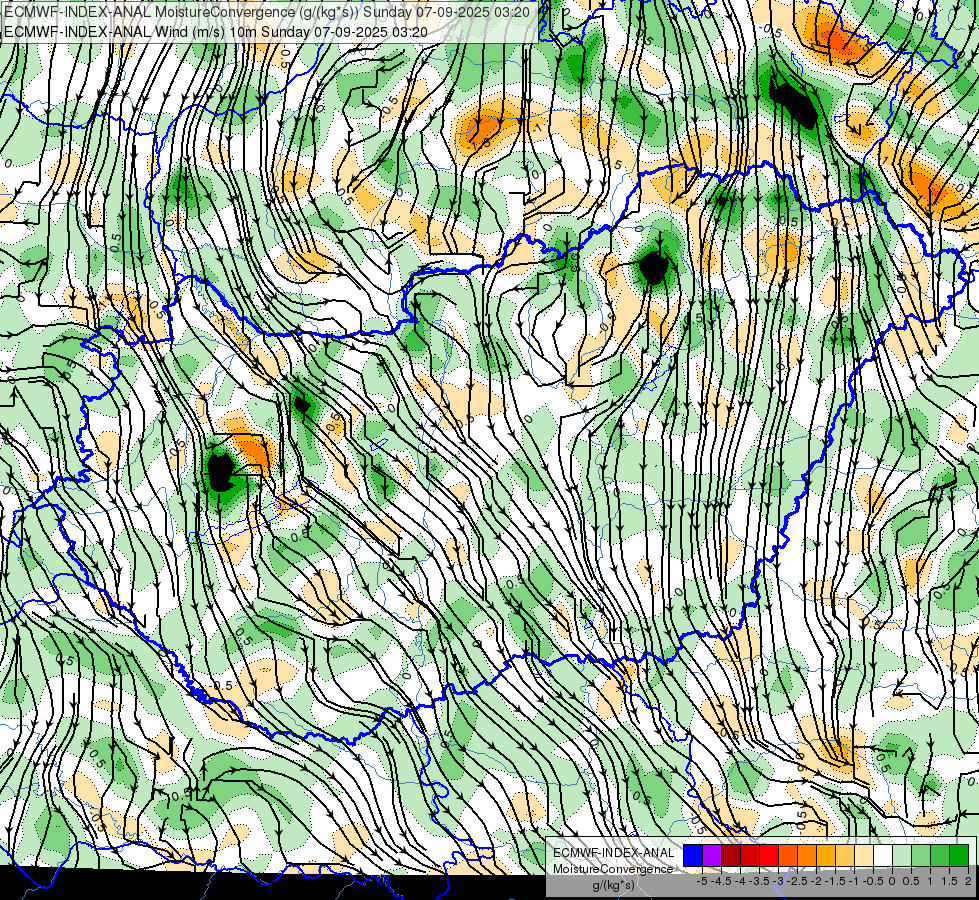Click the 1 tick label on legend
979x900 pixels.
(930, 881)
